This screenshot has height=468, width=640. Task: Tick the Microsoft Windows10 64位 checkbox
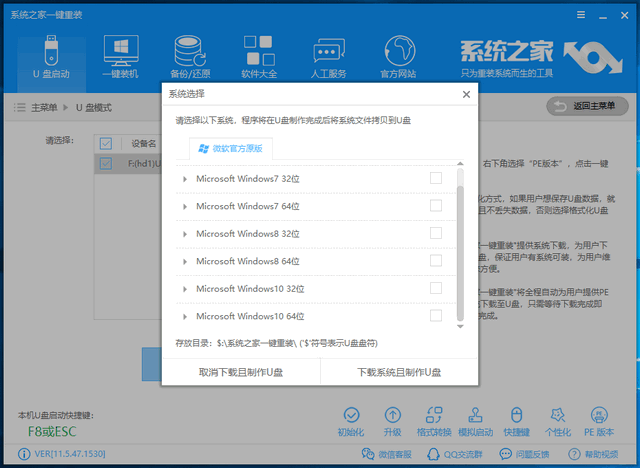pyautogui.click(x=435, y=316)
